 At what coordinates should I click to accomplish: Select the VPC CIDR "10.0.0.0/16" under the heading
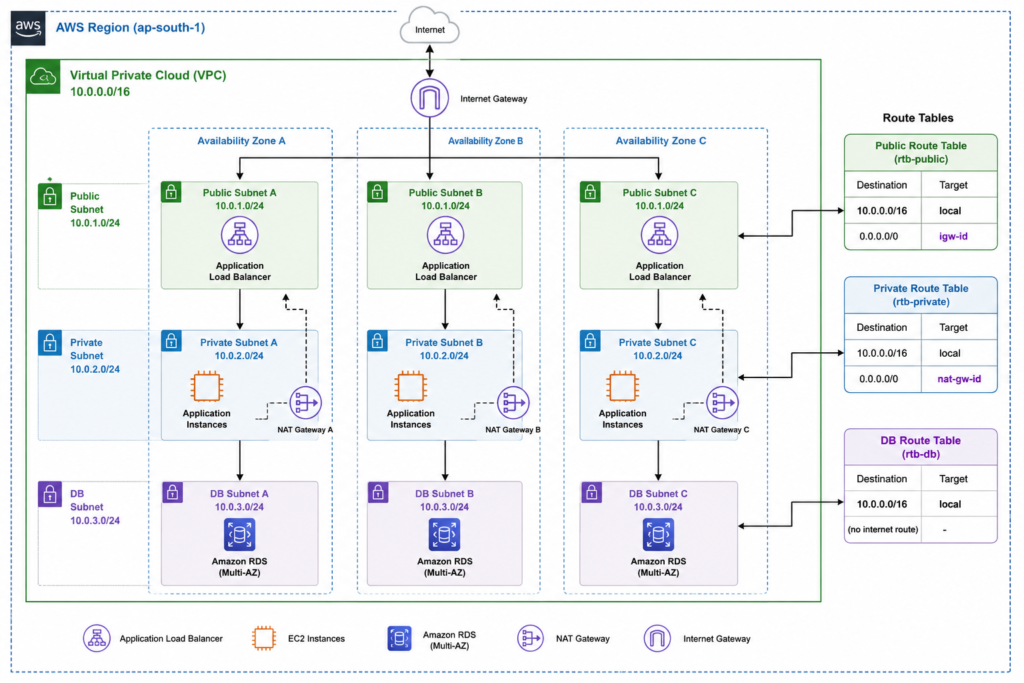point(100,91)
